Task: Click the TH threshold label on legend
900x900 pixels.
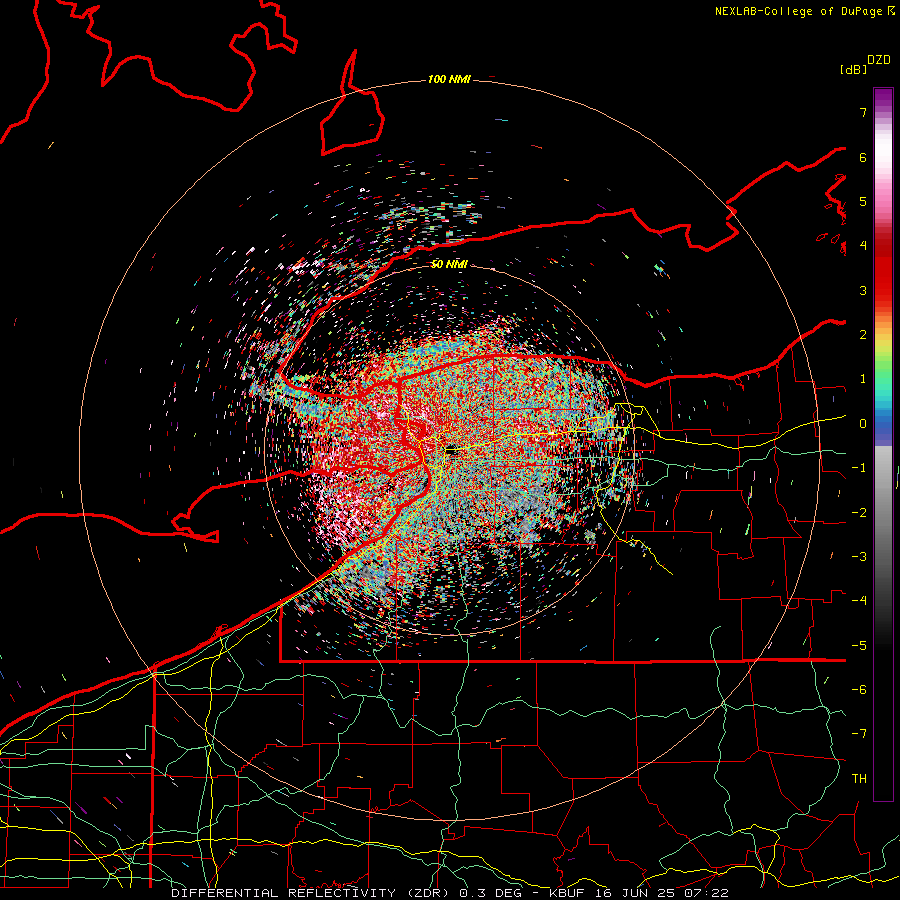Action: 859,779
